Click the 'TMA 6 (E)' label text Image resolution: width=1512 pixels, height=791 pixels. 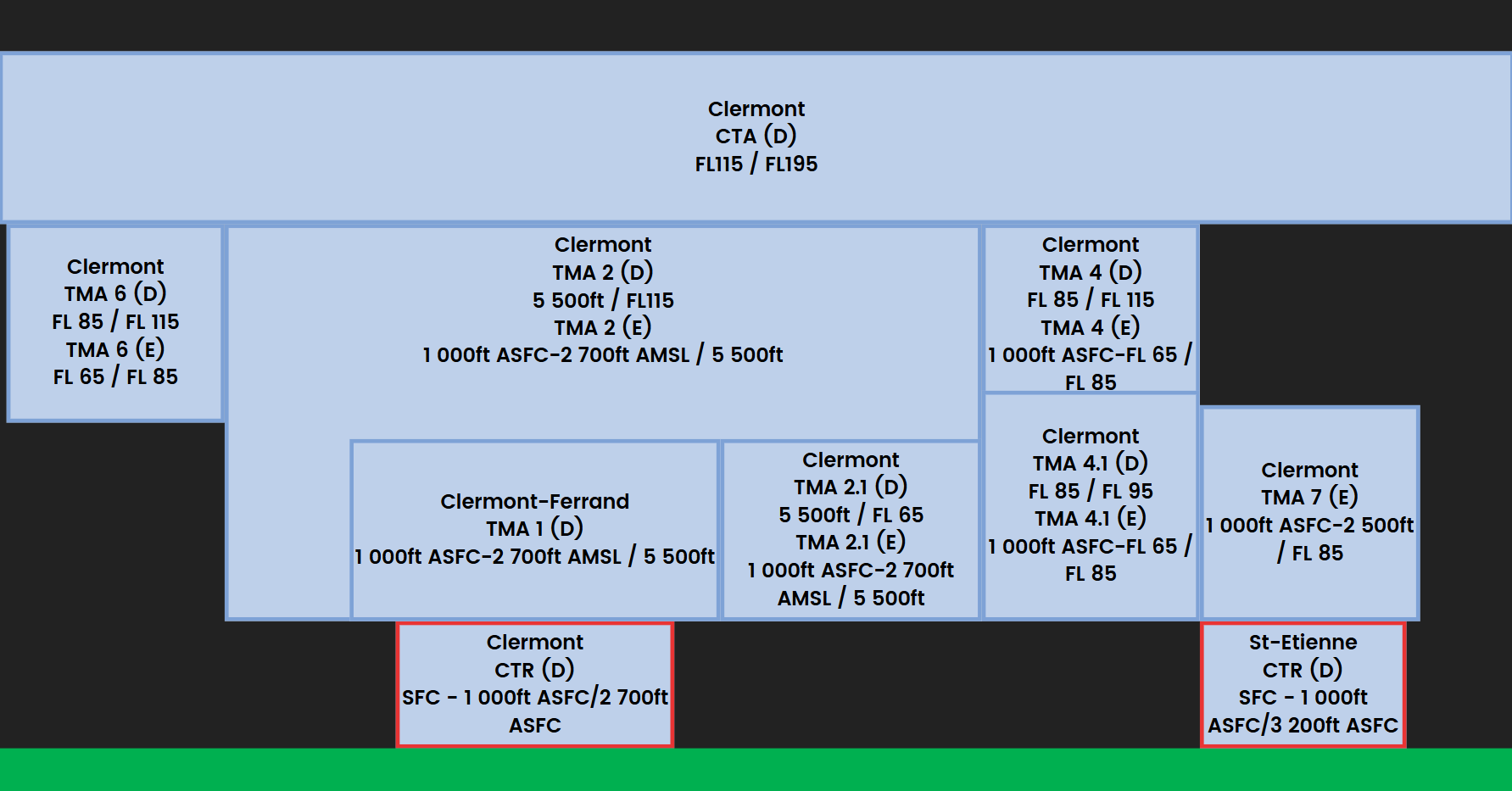115,349
